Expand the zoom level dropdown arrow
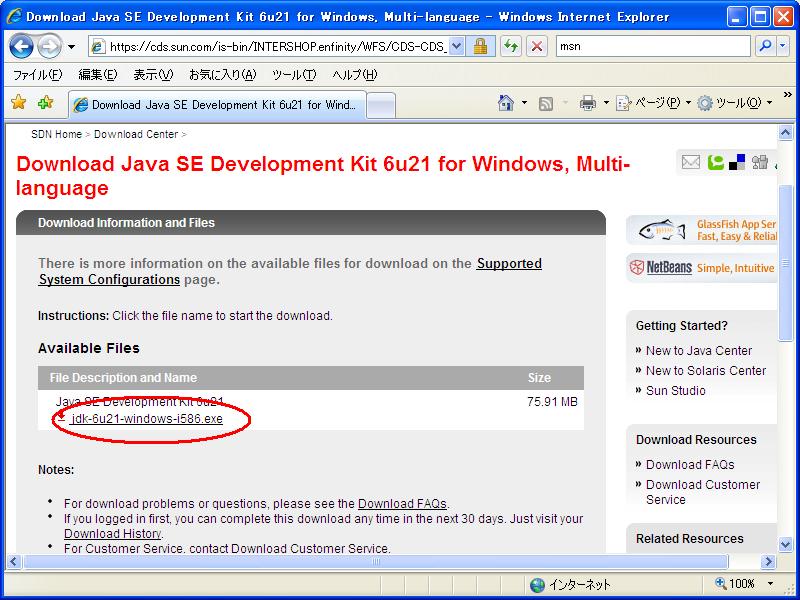 point(770,584)
